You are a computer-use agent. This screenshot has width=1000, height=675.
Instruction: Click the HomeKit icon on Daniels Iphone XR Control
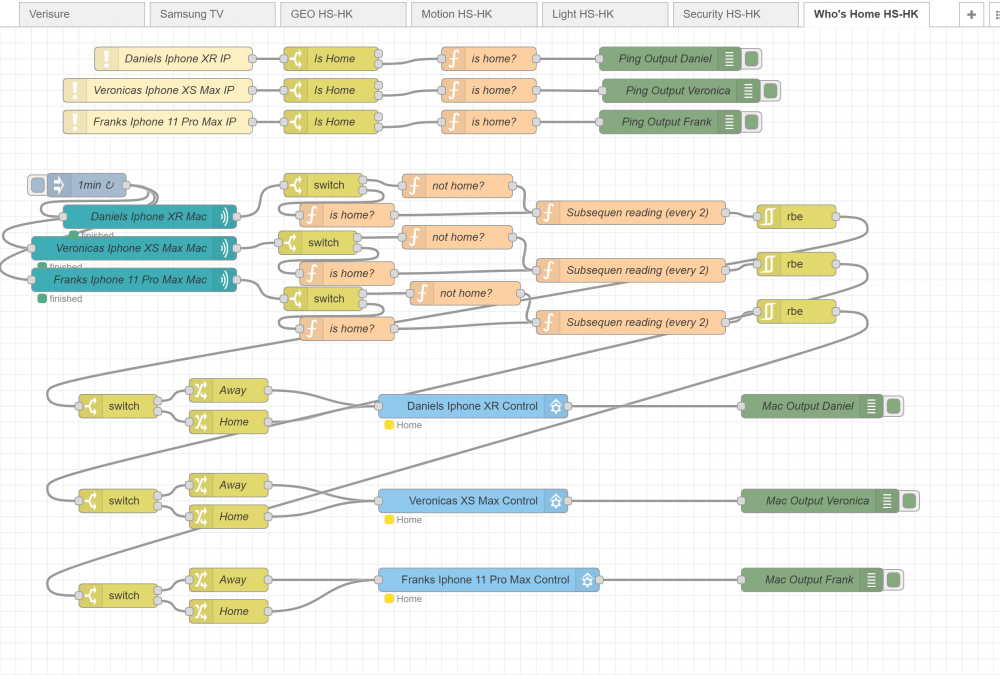[x=556, y=406]
